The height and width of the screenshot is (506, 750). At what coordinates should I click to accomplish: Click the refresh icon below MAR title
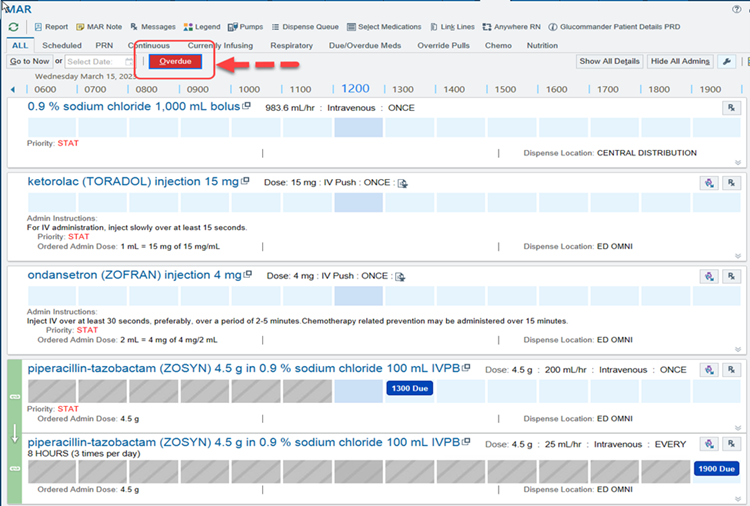click(13, 26)
